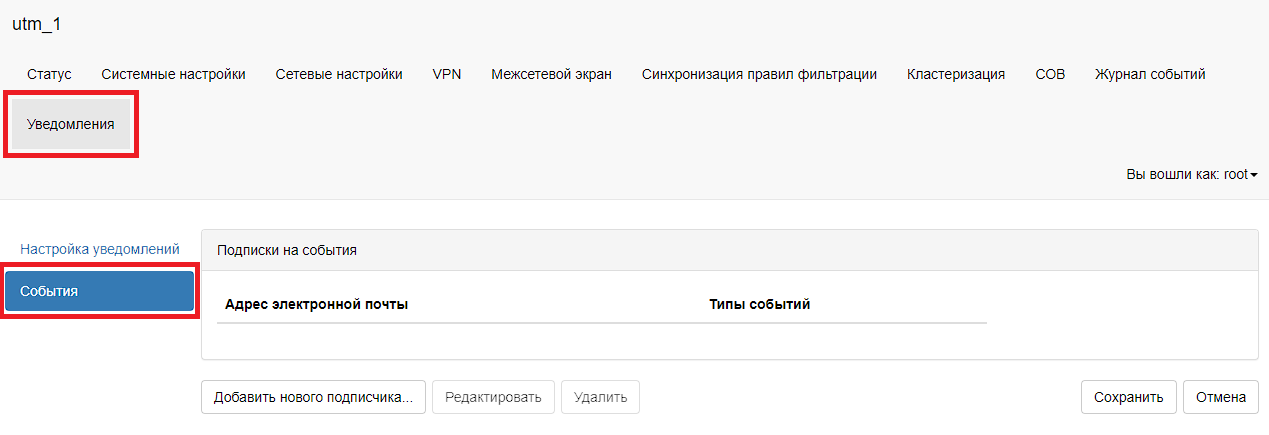
Task: Save changes with Сохранить button
Action: coord(1128,397)
